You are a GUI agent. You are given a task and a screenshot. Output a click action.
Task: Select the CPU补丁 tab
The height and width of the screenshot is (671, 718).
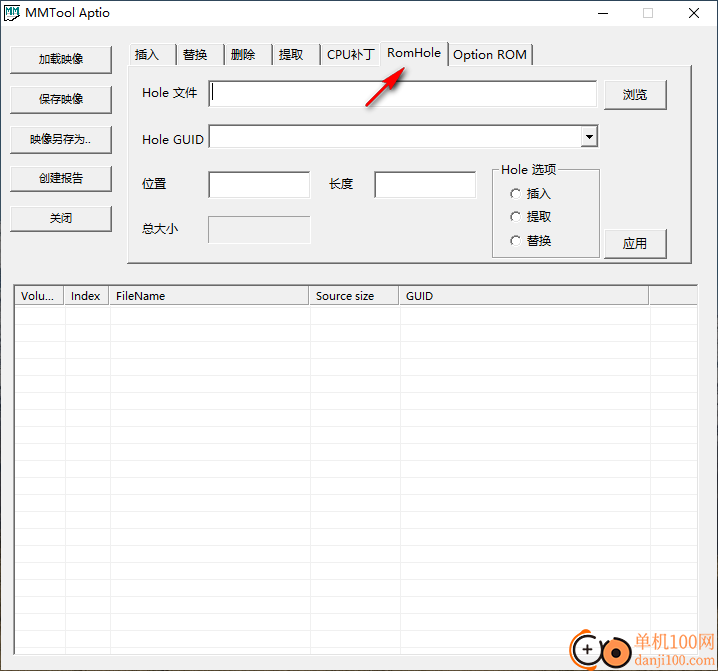(x=350, y=55)
